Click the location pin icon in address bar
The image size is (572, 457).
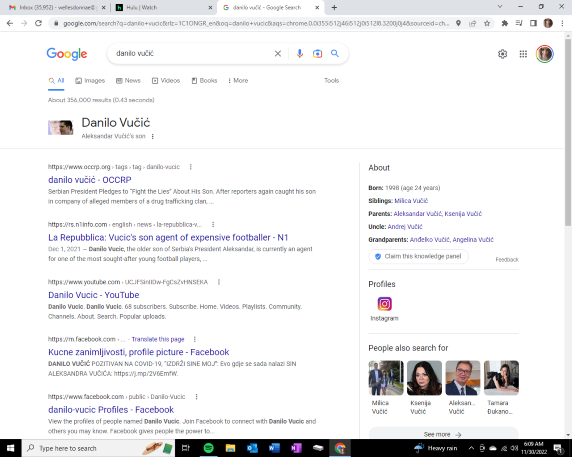pyautogui.click(x=458, y=23)
